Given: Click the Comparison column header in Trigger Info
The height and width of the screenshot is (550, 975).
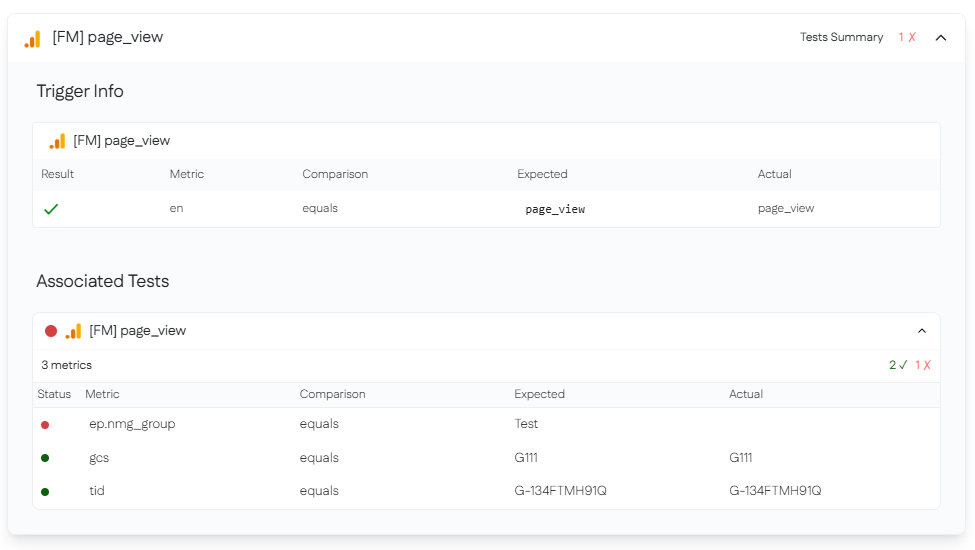Looking at the screenshot, I should click(335, 174).
